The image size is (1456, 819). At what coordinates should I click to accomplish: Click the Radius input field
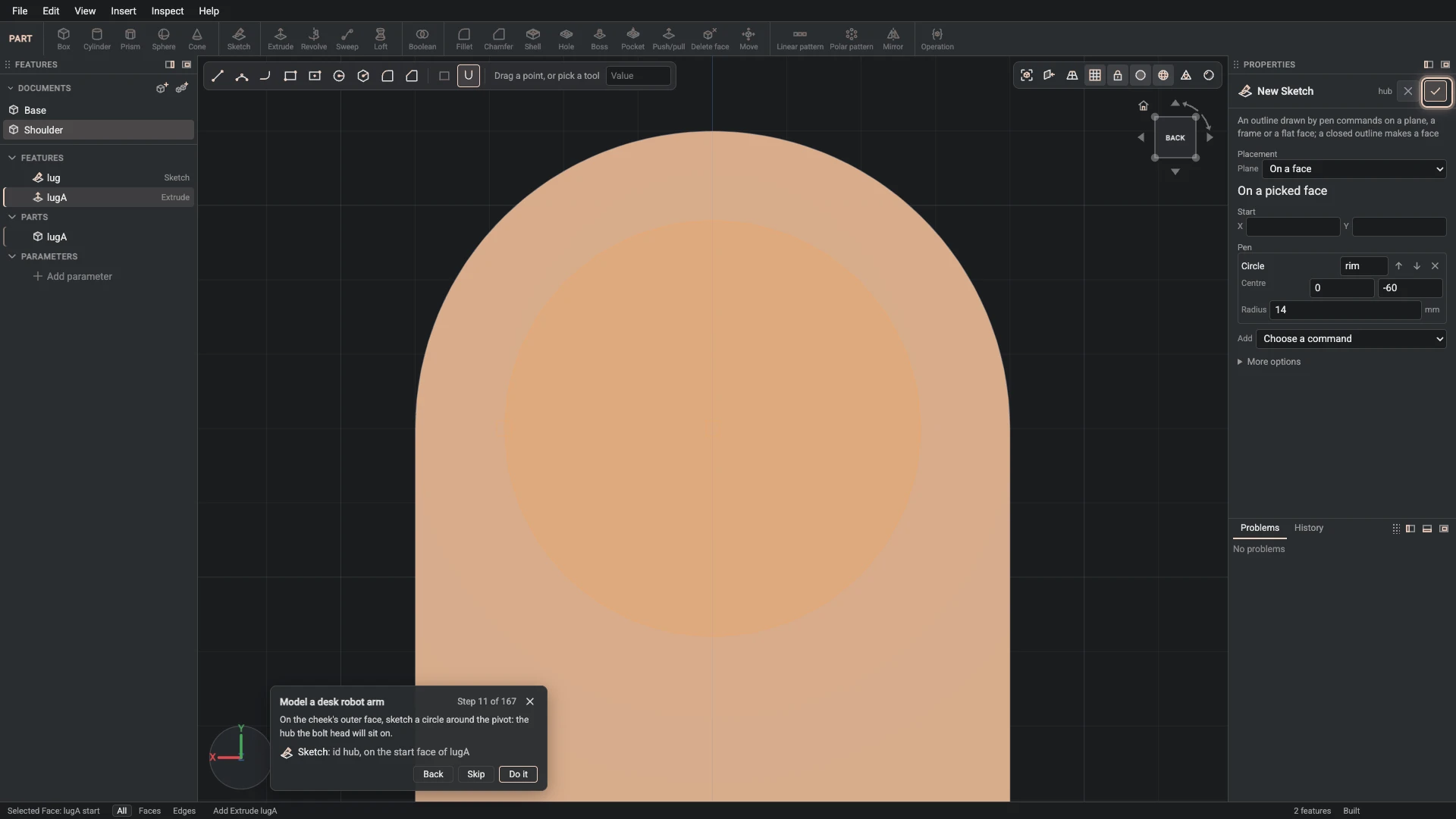pyautogui.click(x=1345, y=310)
